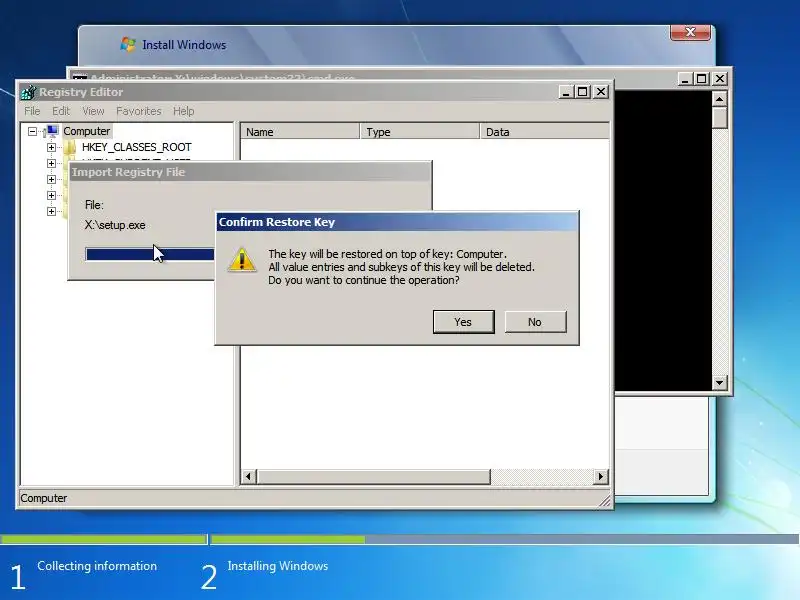Click the resize grip in Registry Editor corner
The image size is (800, 600).
[x=605, y=502]
